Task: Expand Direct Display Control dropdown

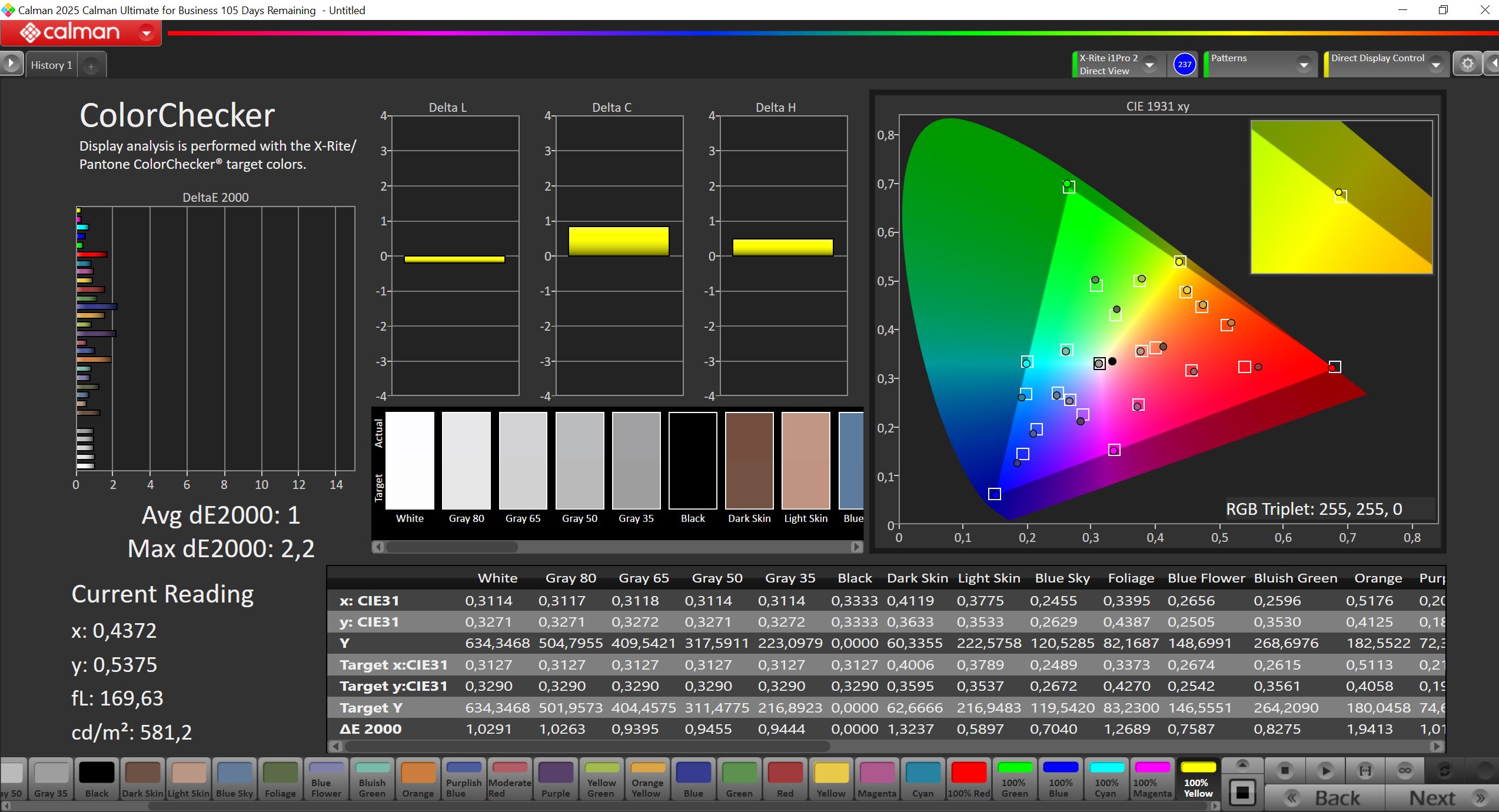Action: tap(1435, 65)
